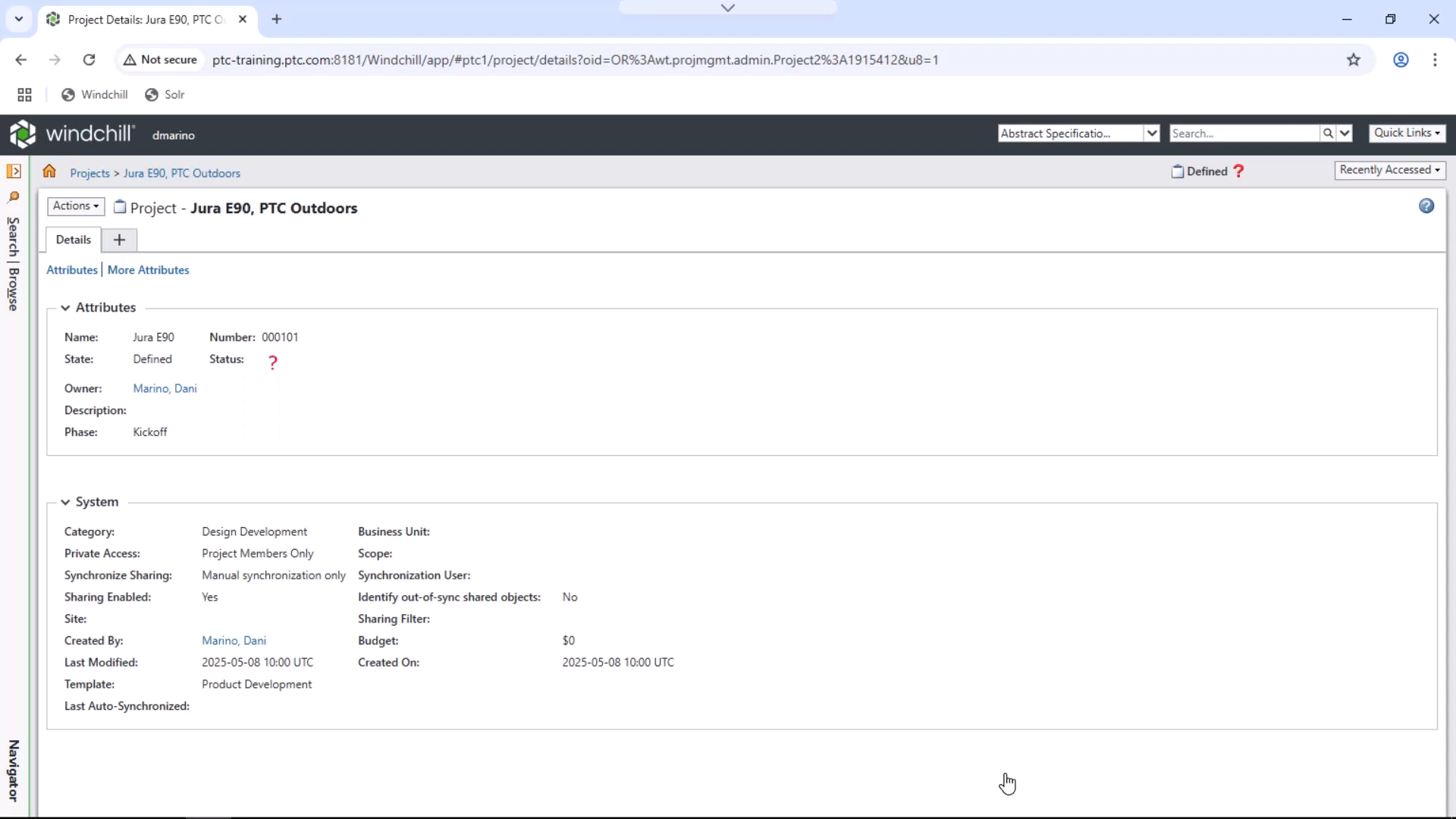
Task: Jump to the More Attributes link
Action: click(149, 270)
